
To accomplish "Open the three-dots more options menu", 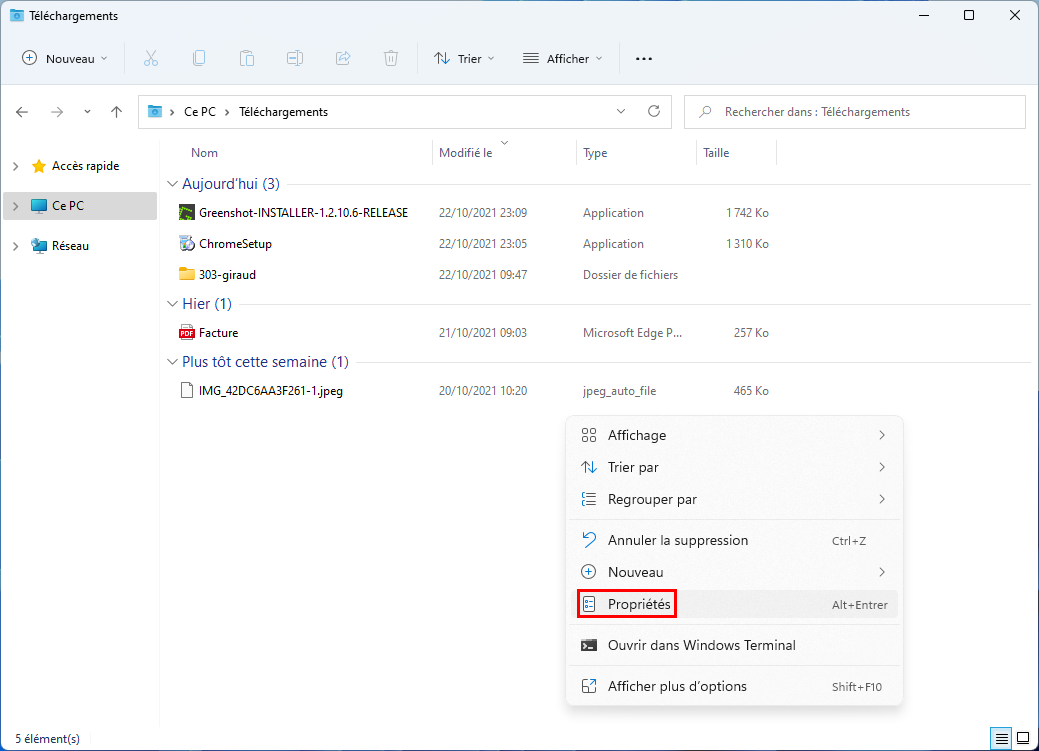I will pyautogui.click(x=643, y=58).
